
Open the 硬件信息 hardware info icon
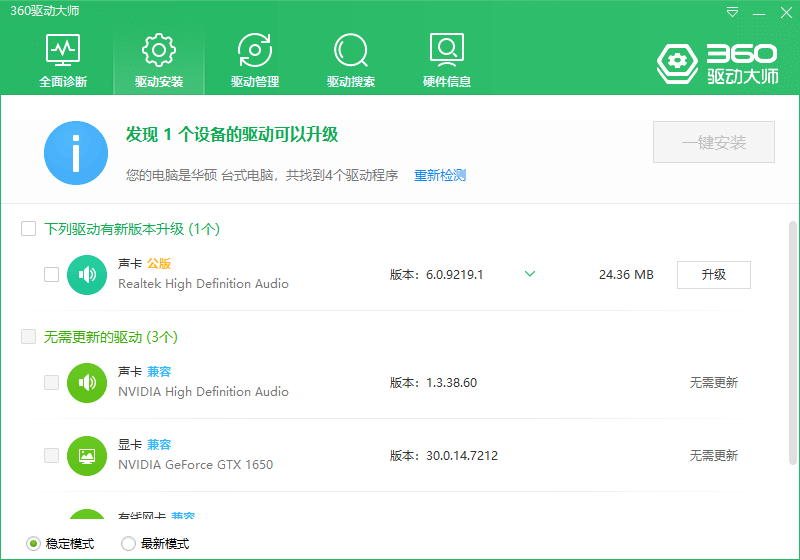point(446,49)
